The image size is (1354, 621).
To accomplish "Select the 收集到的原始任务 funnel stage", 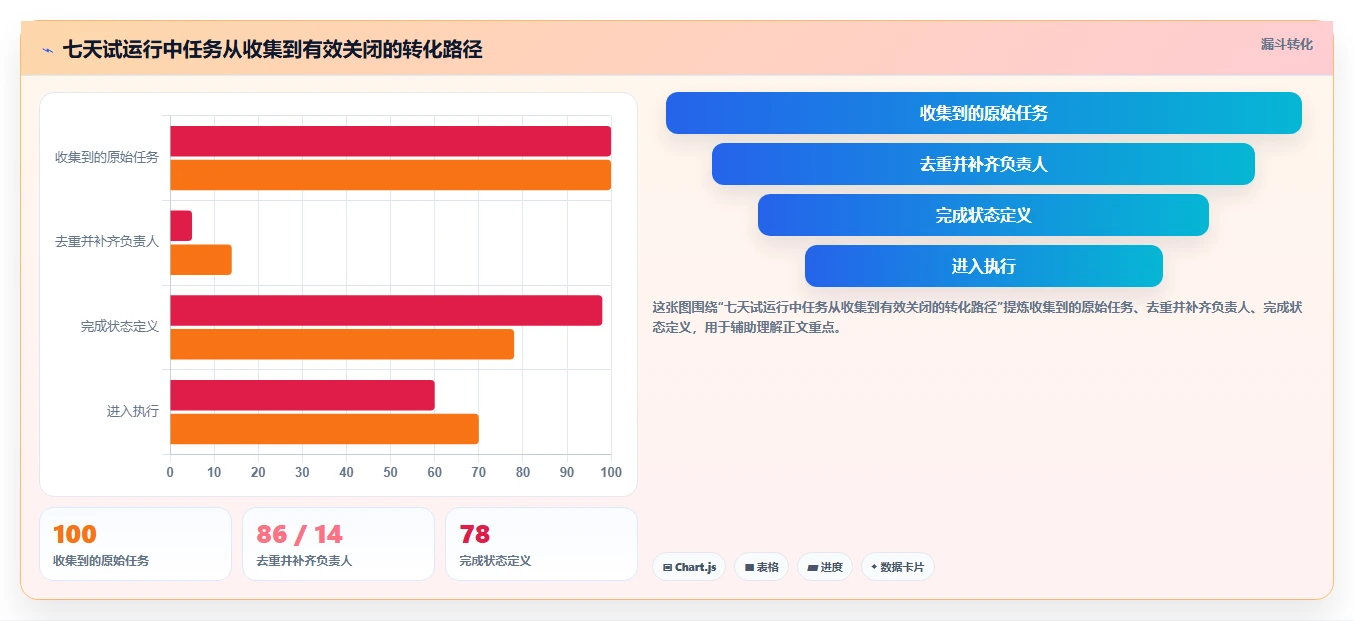I will pos(984,113).
